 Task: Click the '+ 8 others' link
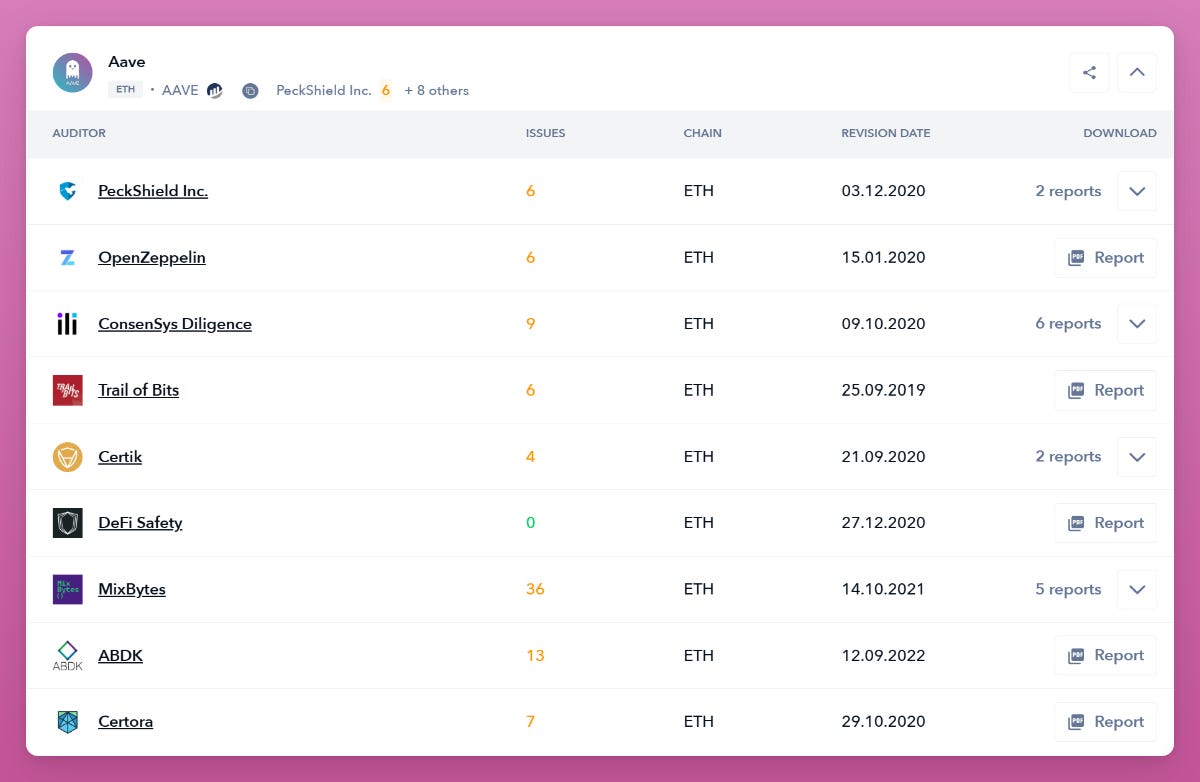[437, 90]
